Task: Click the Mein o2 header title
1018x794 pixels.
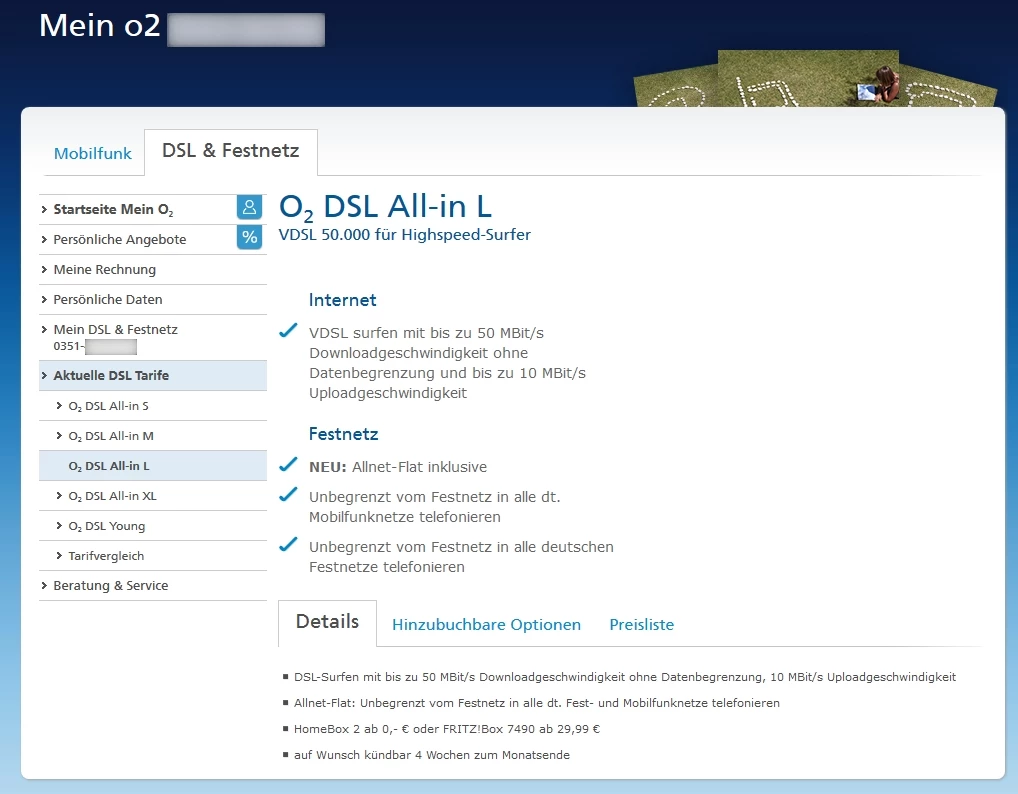Action: point(100,26)
